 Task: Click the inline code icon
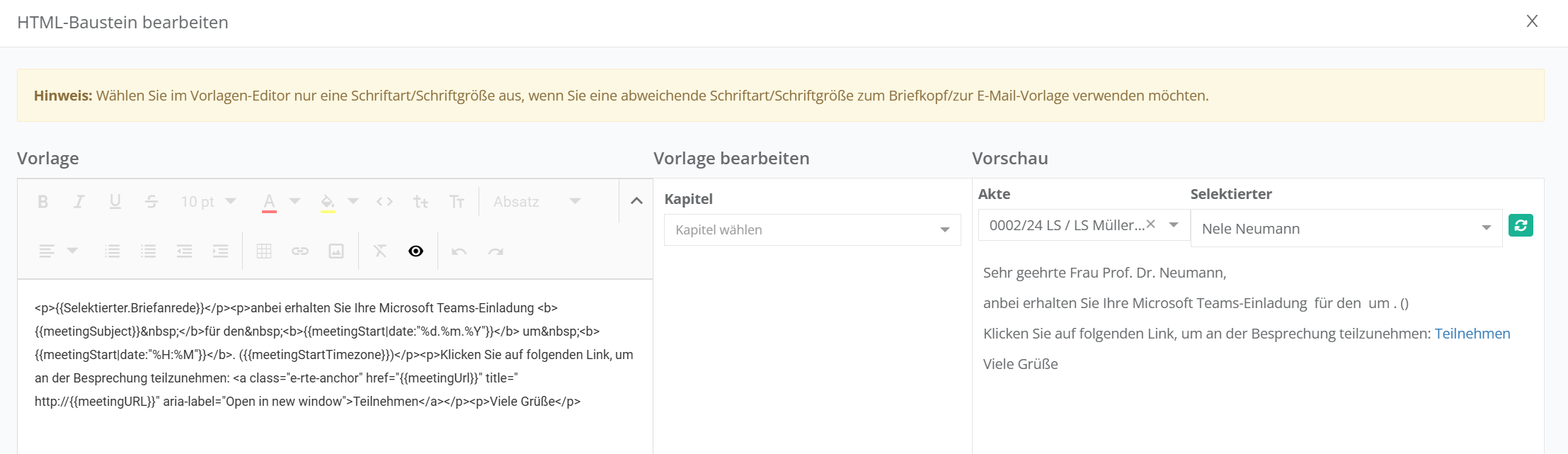point(384,202)
